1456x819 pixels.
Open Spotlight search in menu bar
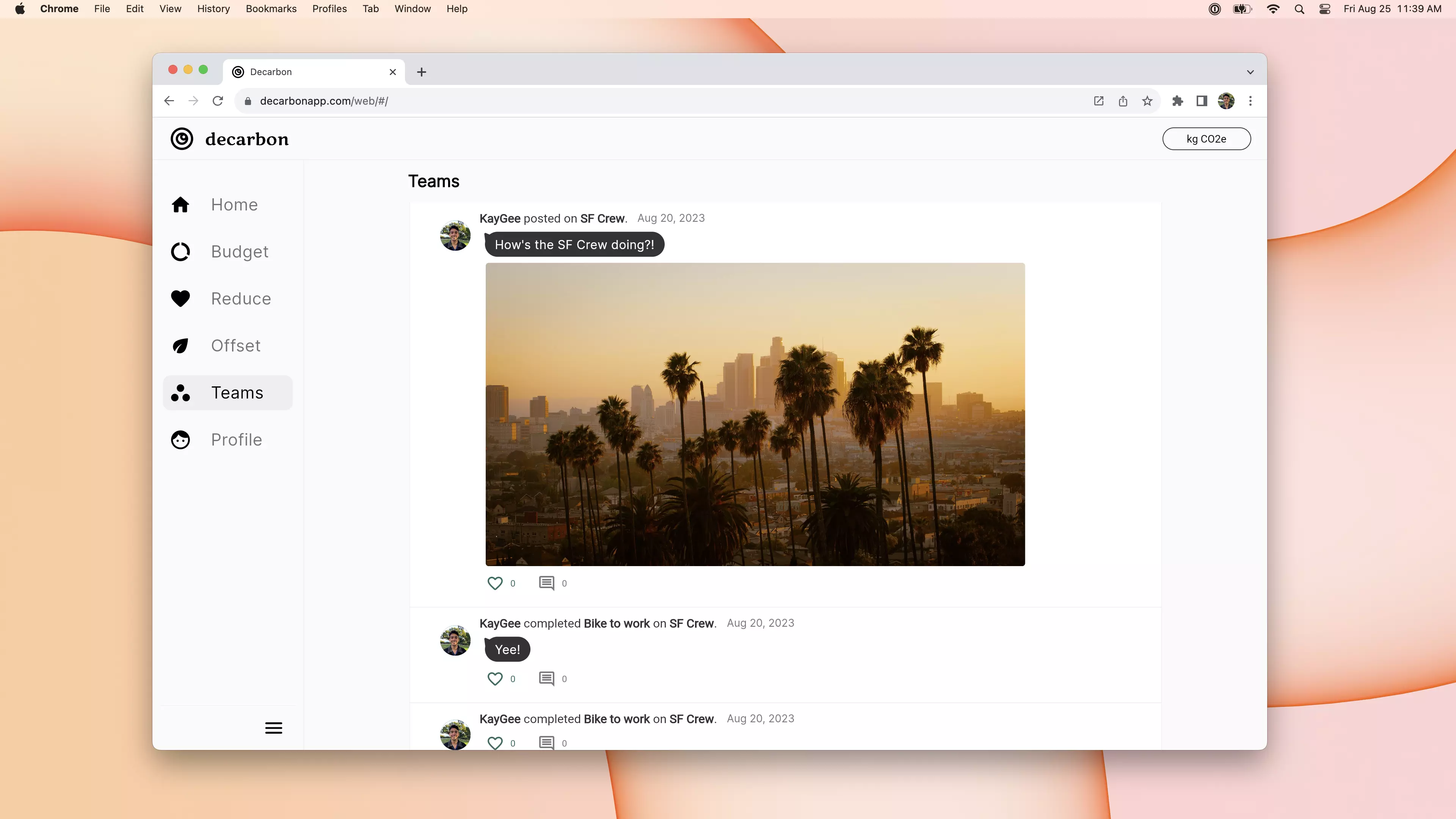(1299, 8)
